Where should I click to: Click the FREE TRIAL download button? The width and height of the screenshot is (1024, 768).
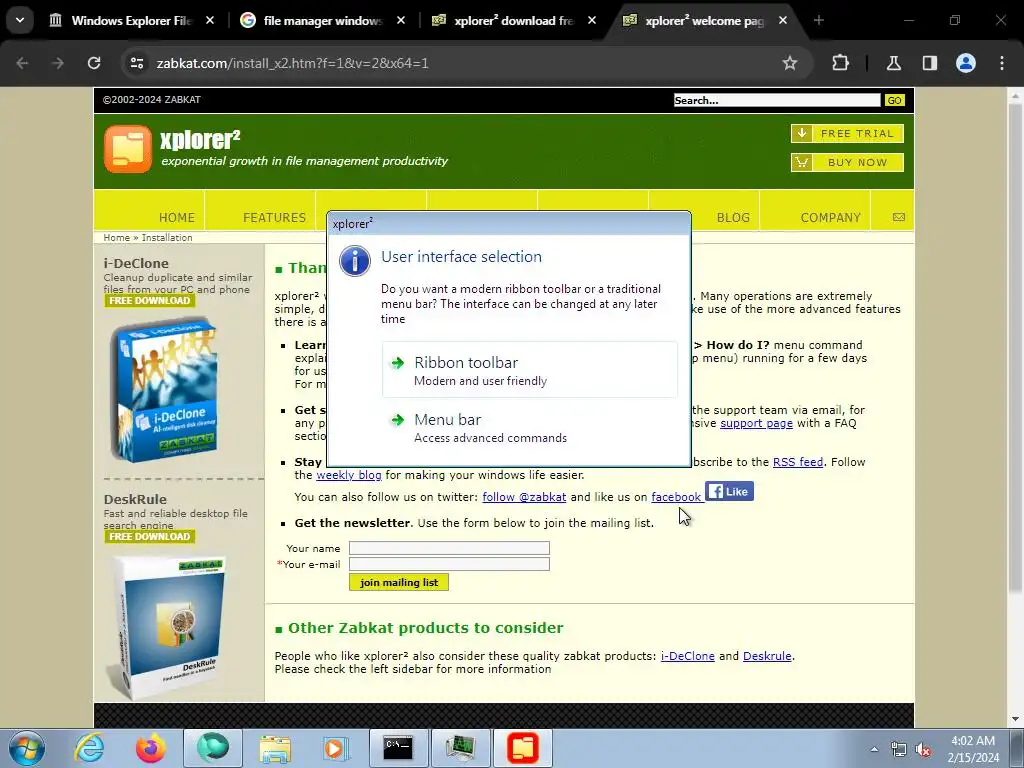847,133
